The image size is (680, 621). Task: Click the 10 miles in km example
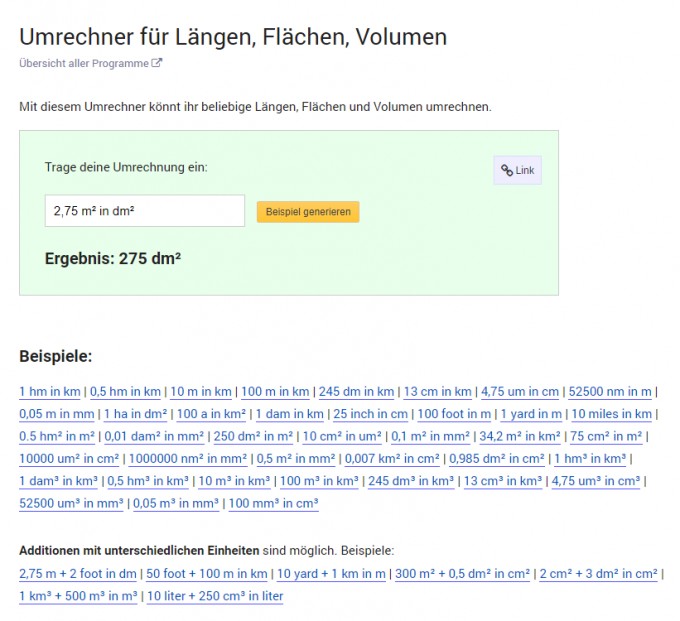tap(611, 414)
